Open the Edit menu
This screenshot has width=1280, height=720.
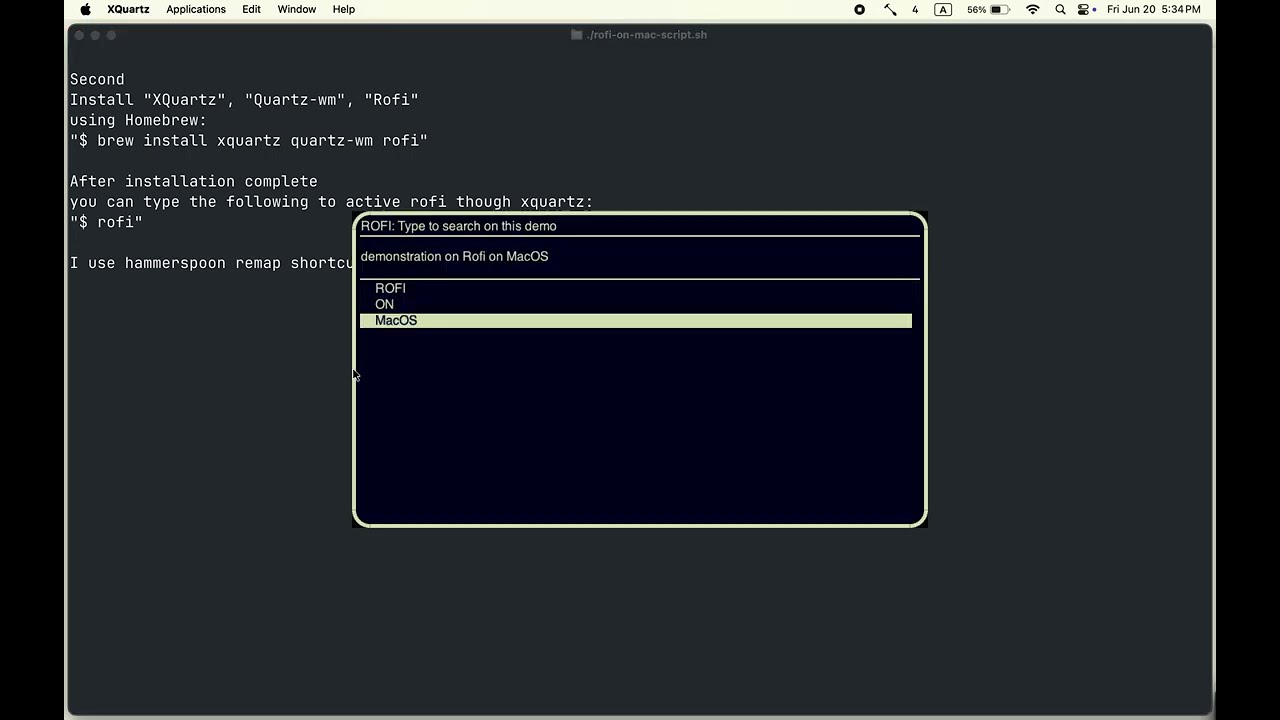pos(251,9)
